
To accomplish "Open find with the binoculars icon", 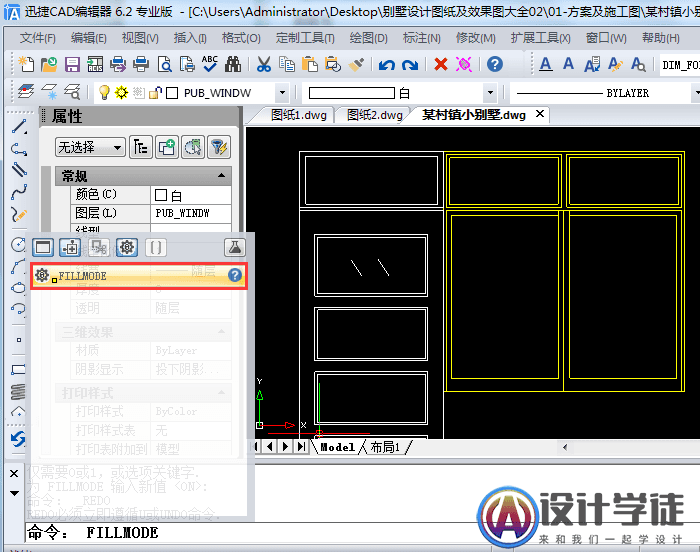I will [233, 65].
